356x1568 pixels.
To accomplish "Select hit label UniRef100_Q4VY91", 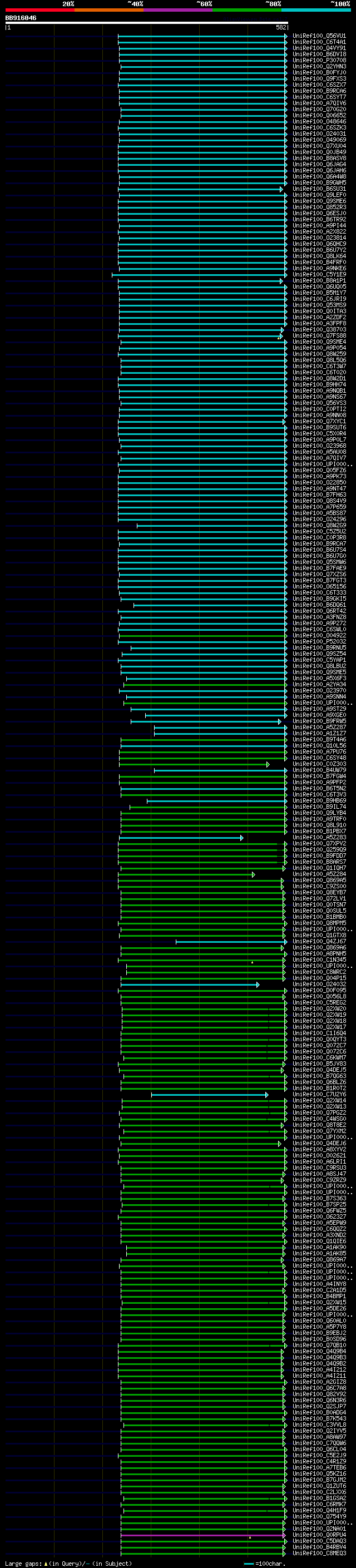I will click(319, 48).
